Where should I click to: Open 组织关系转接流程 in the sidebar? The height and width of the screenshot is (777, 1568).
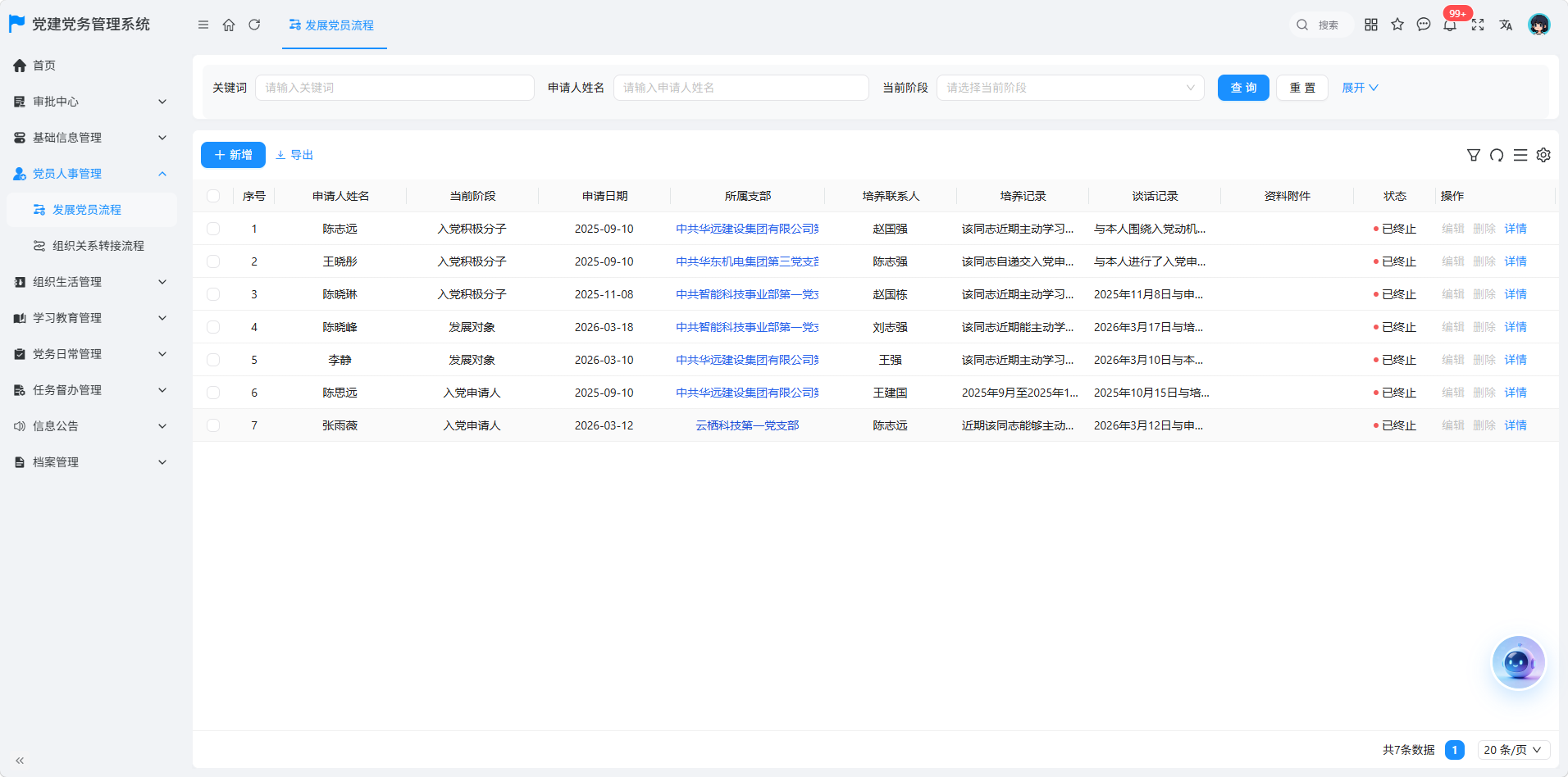(90, 246)
